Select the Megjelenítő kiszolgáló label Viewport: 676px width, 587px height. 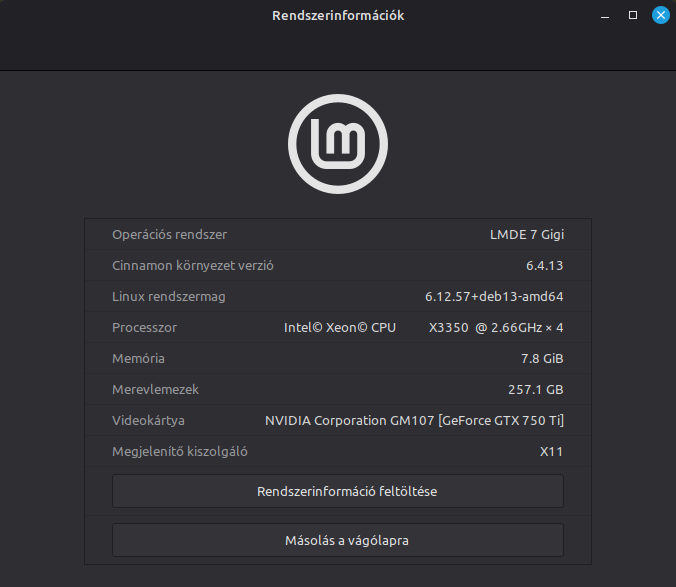(x=180, y=452)
